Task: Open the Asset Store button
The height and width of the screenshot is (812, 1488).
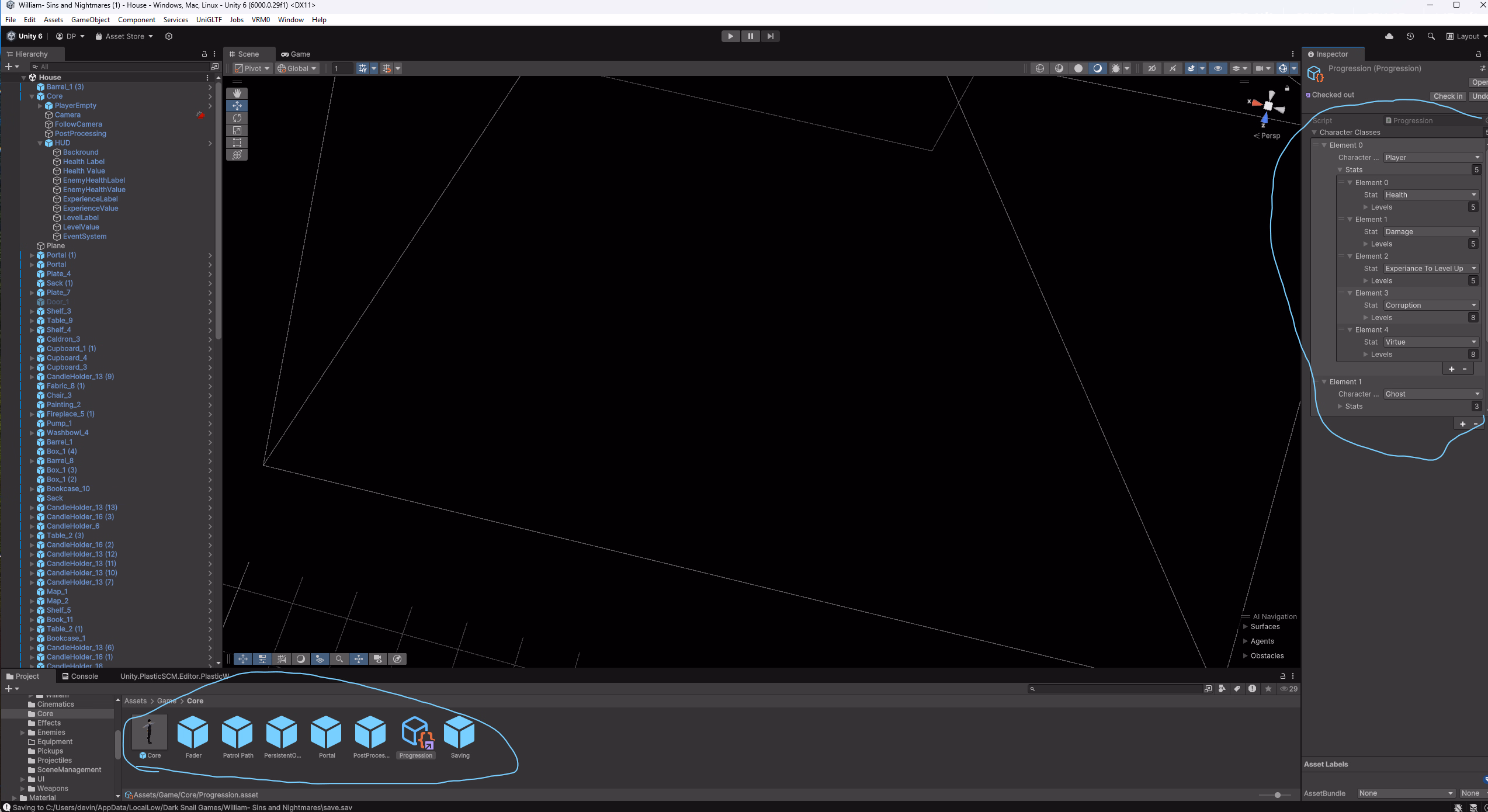Action: tap(124, 36)
